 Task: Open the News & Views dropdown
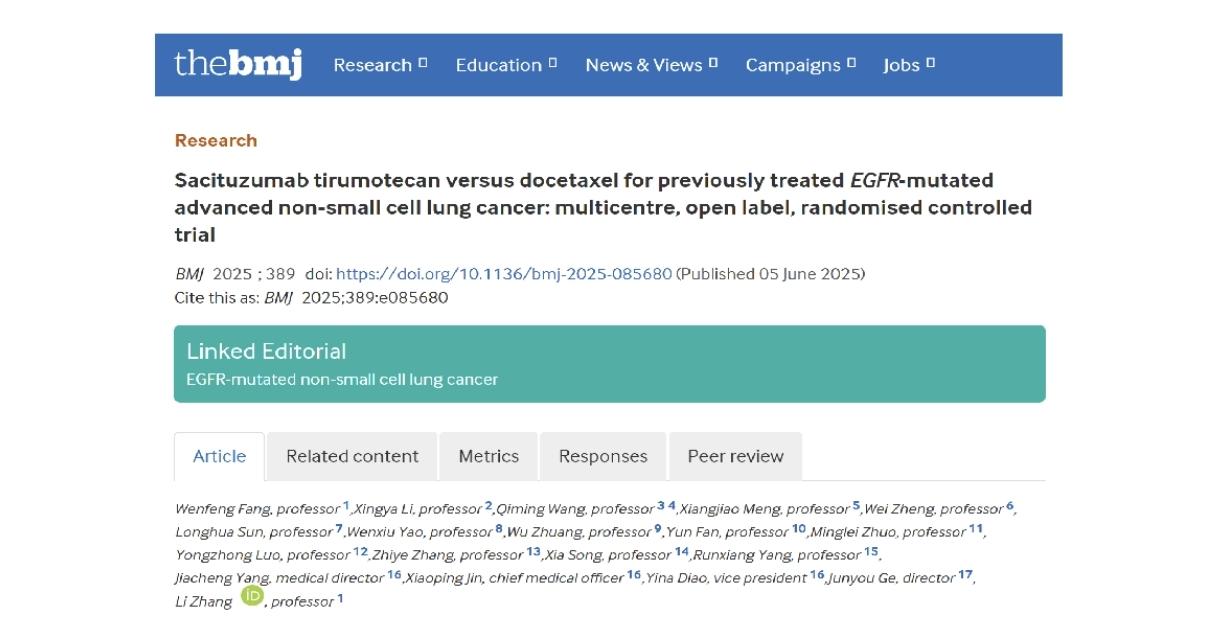tap(651, 65)
